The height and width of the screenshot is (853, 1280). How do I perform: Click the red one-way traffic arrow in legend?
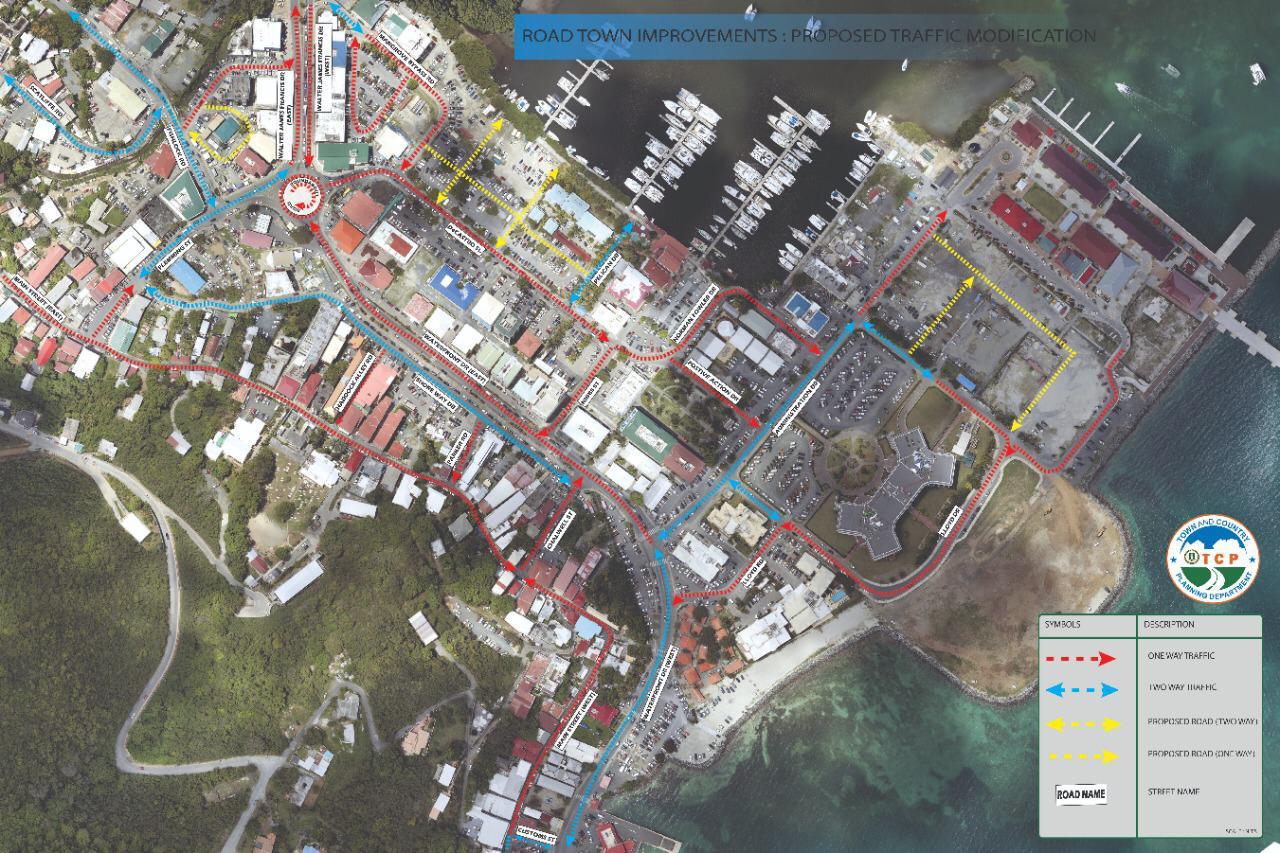point(1080,658)
